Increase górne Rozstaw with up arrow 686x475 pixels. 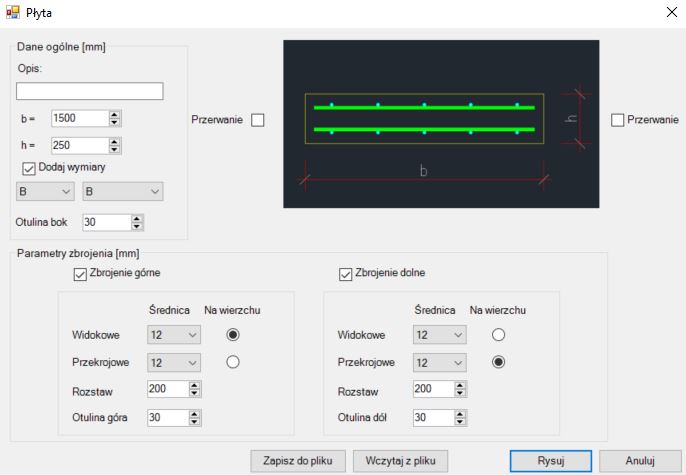[195, 385]
